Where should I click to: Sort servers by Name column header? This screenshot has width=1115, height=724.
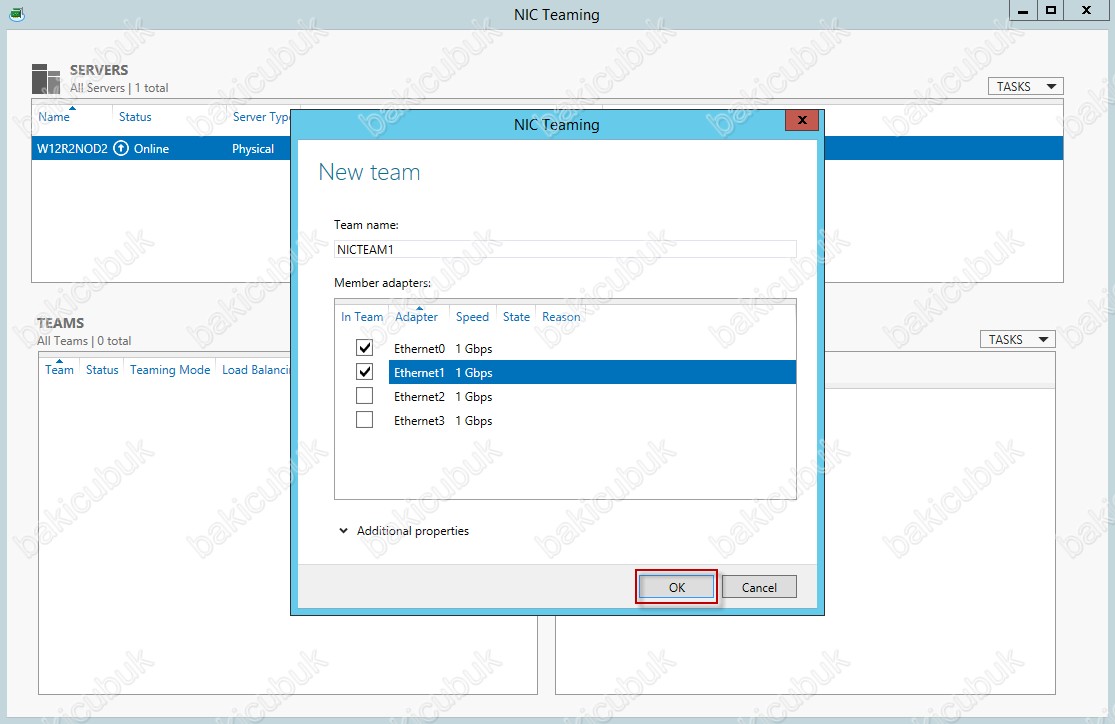(54, 117)
